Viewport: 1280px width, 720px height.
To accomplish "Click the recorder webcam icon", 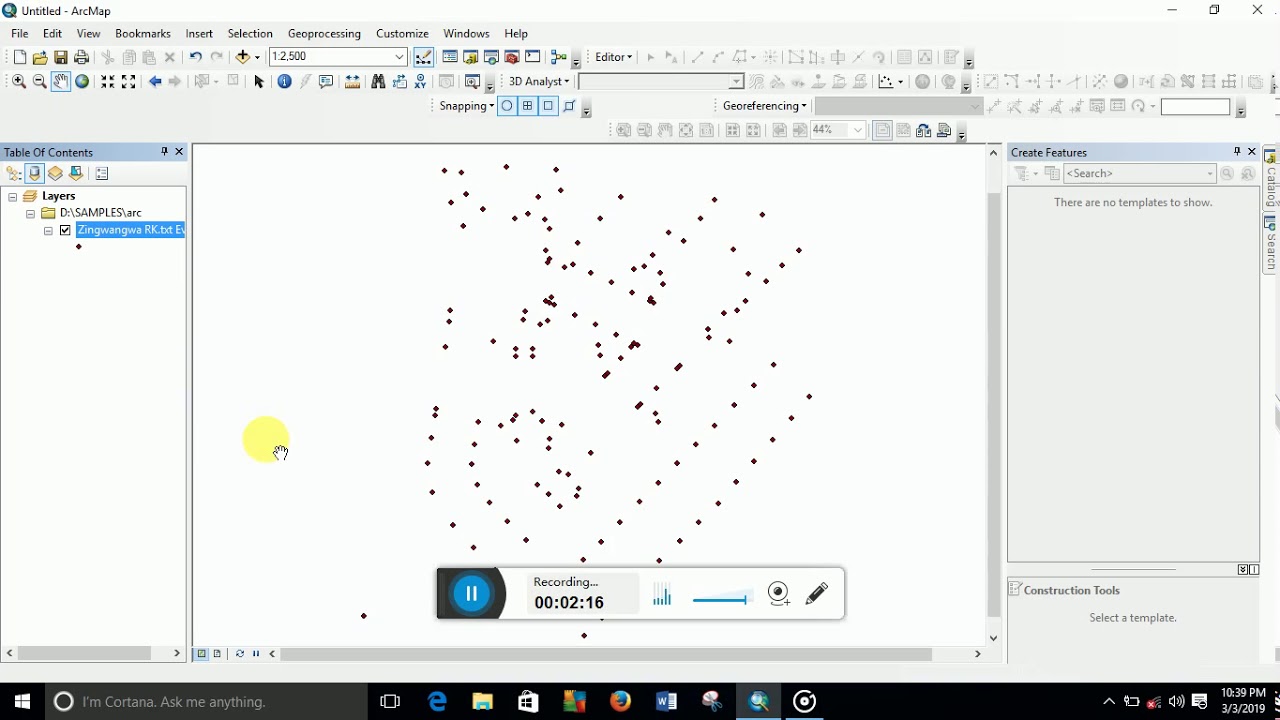I will [779, 594].
